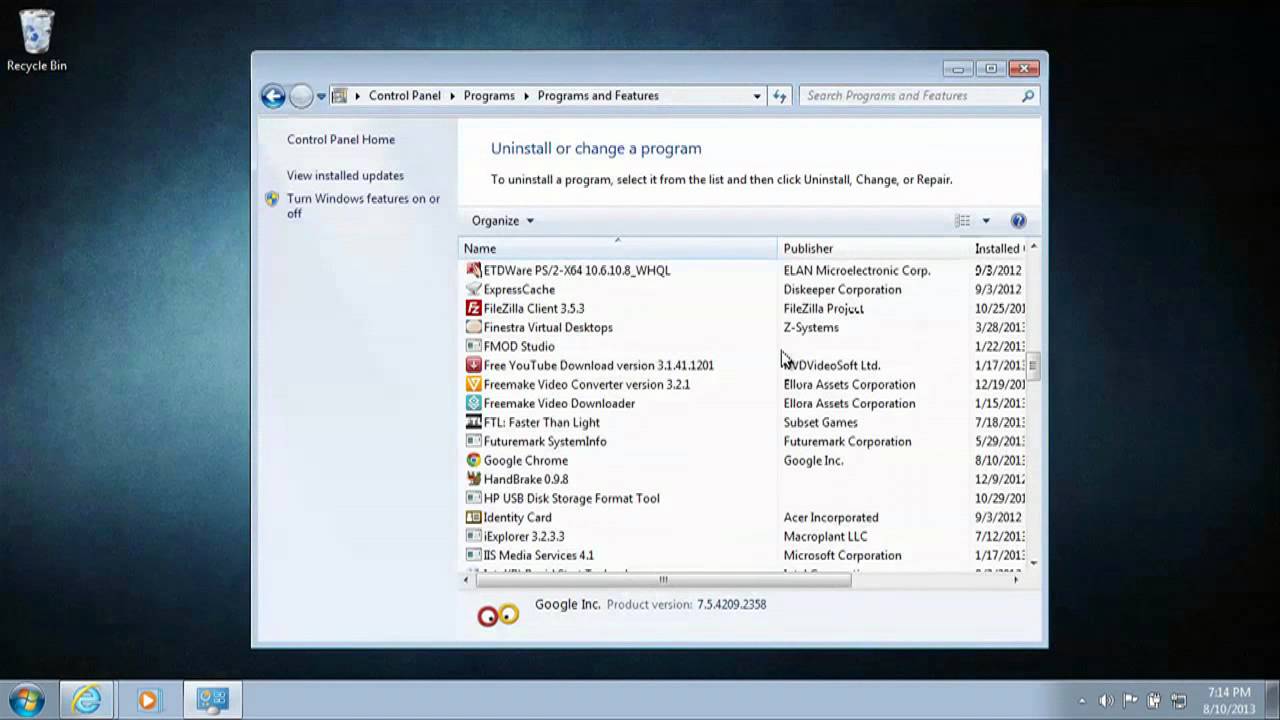Click the Freemake Video Downloader icon
The image size is (1280, 720).
click(x=473, y=403)
